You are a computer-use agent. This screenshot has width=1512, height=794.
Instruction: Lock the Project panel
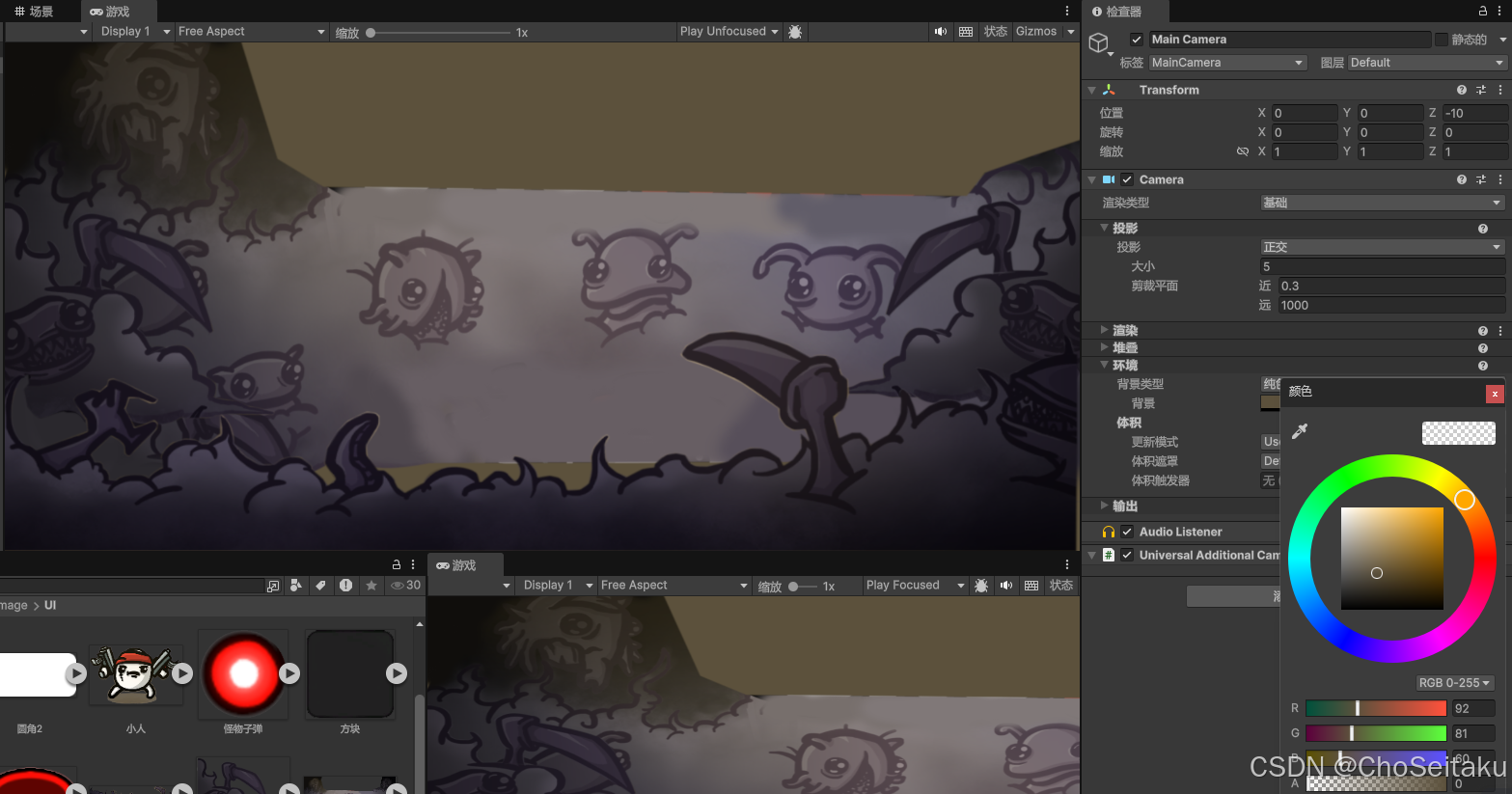(x=397, y=564)
